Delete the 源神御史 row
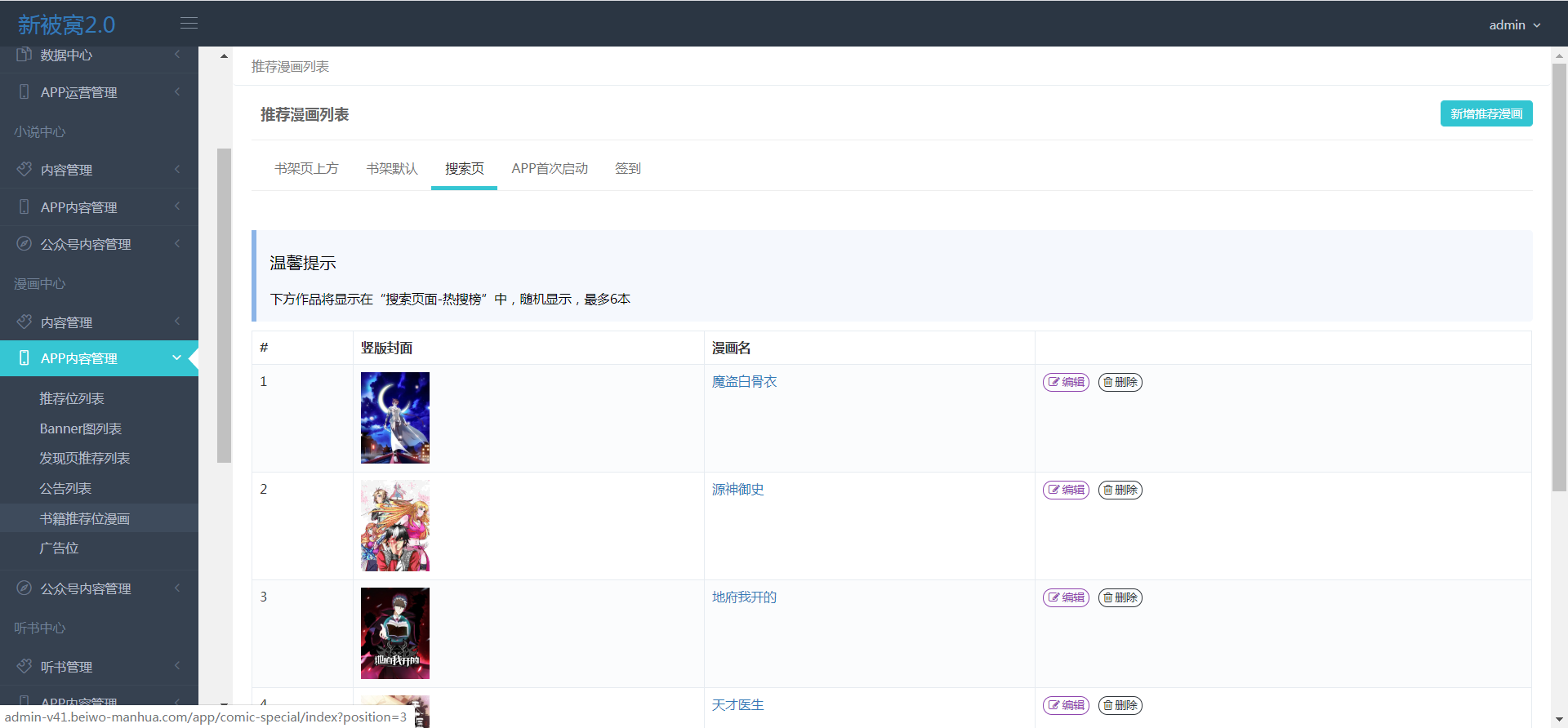Viewport: 1568px width, 728px height. [x=1120, y=490]
